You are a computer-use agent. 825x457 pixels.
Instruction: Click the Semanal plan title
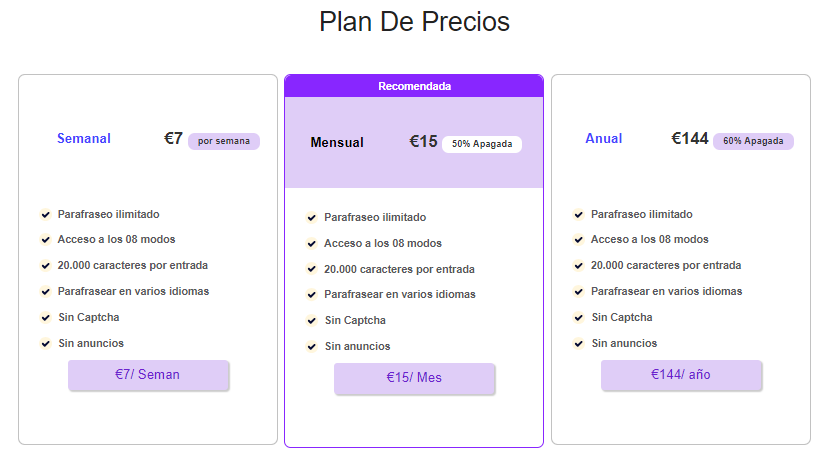pyautogui.click(x=84, y=138)
